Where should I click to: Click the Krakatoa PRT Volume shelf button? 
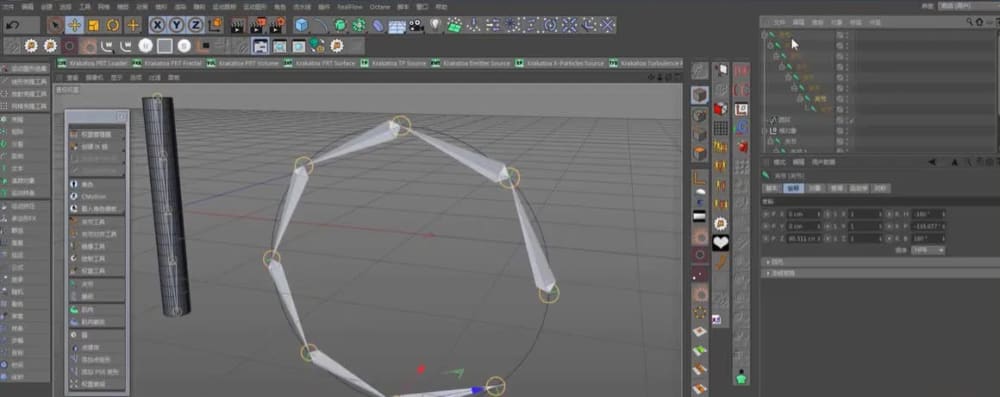[x=243, y=63]
